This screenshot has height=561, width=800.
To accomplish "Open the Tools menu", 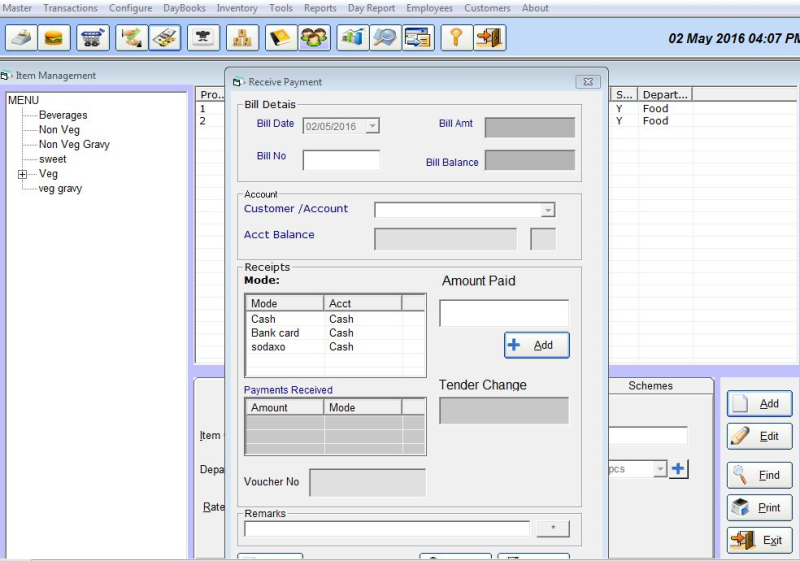I will click(x=281, y=8).
